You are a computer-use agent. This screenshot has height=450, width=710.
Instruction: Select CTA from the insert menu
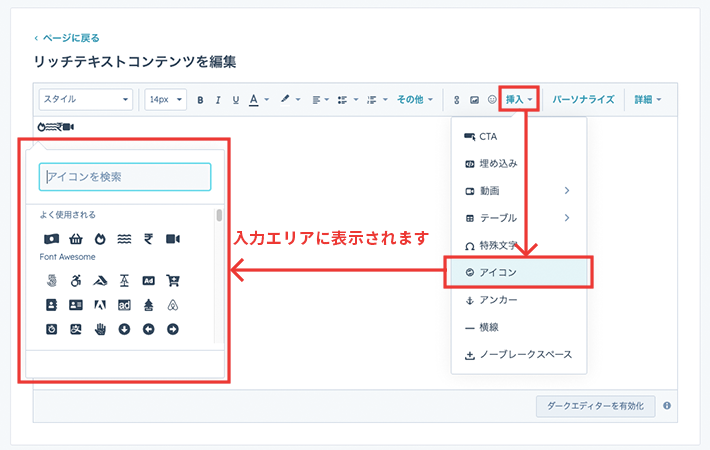tap(519, 136)
